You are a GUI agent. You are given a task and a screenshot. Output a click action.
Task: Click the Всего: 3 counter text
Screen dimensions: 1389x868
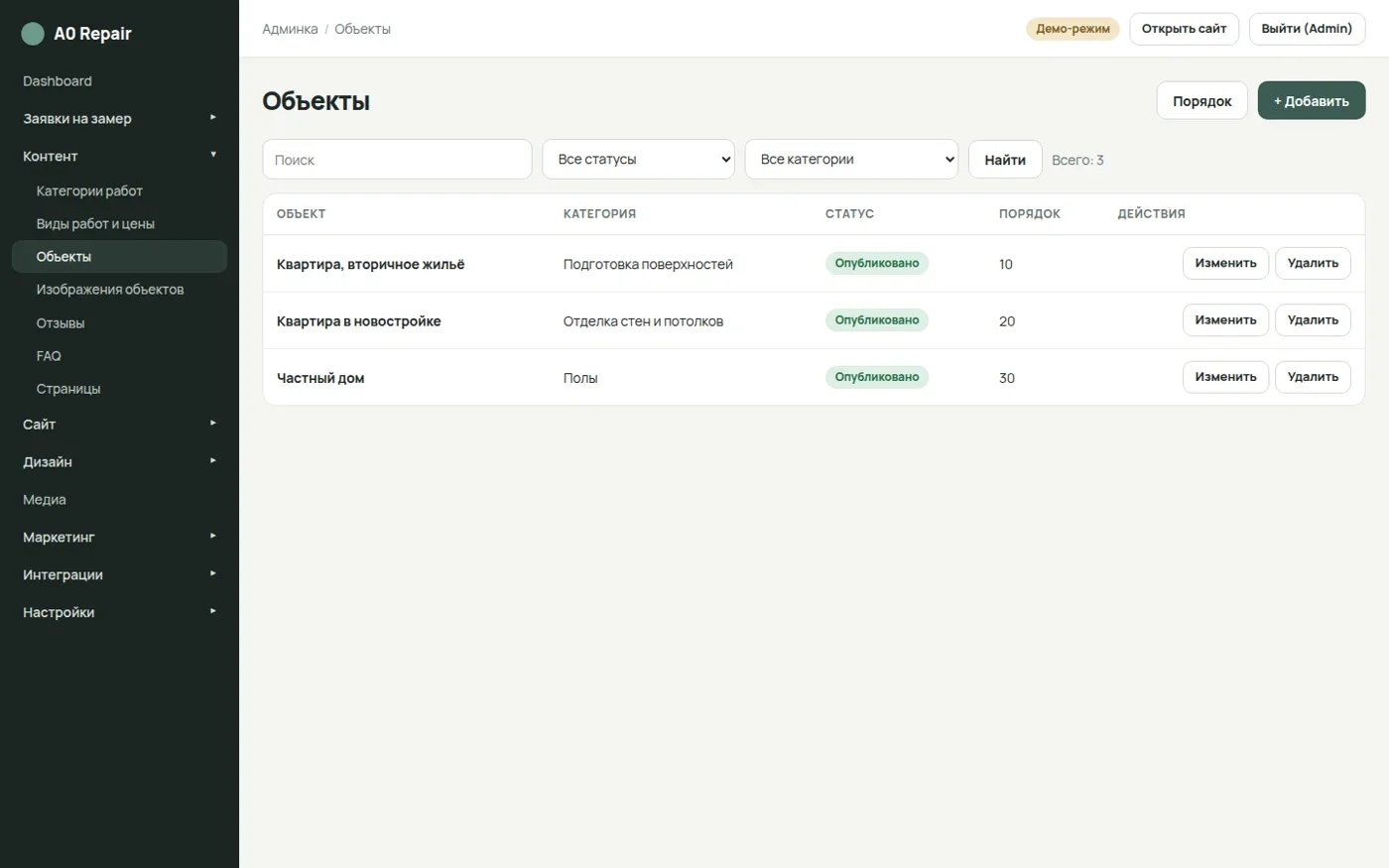pos(1077,160)
